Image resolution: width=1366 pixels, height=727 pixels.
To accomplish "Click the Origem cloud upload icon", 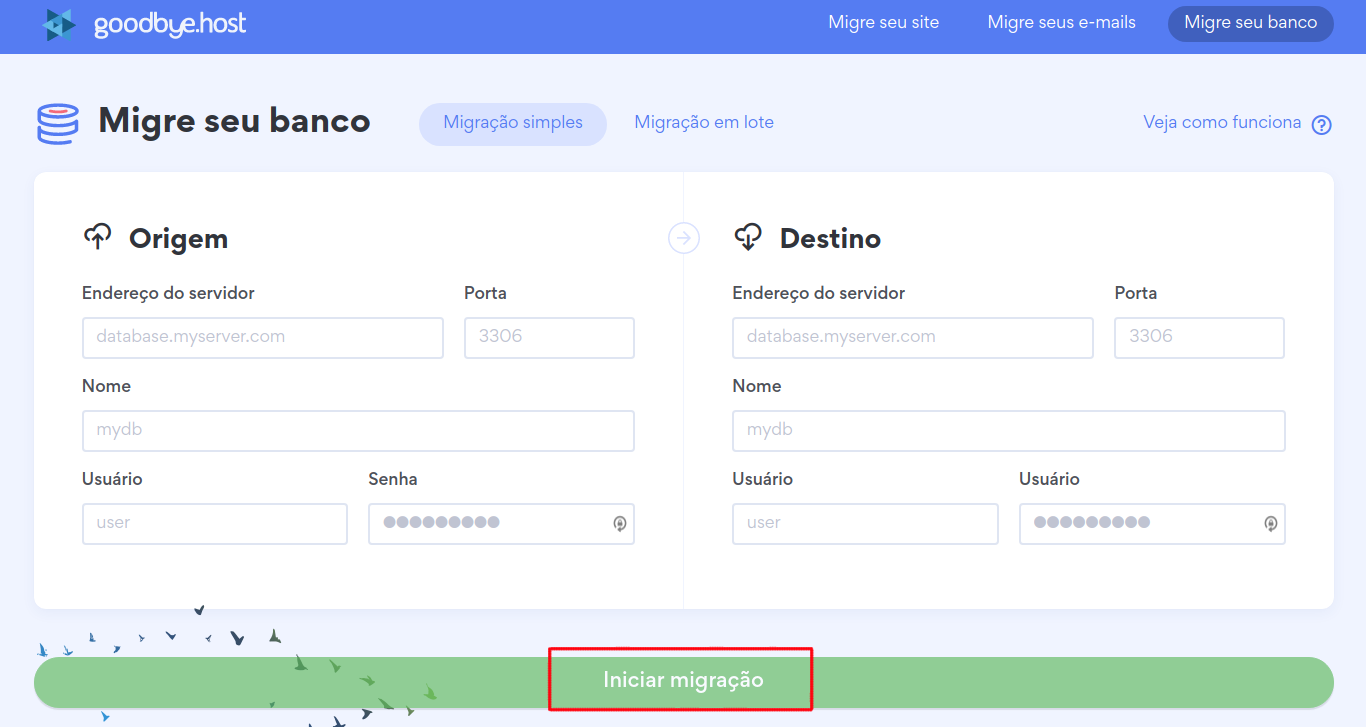I will (97, 237).
